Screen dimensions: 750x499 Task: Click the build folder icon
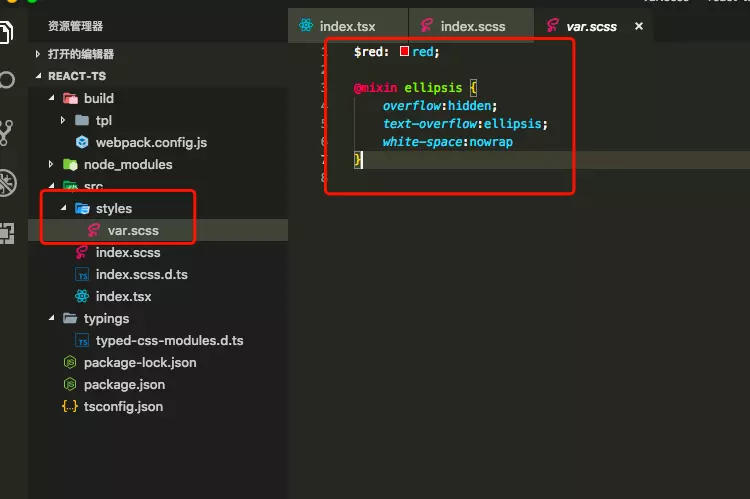pos(70,99)
